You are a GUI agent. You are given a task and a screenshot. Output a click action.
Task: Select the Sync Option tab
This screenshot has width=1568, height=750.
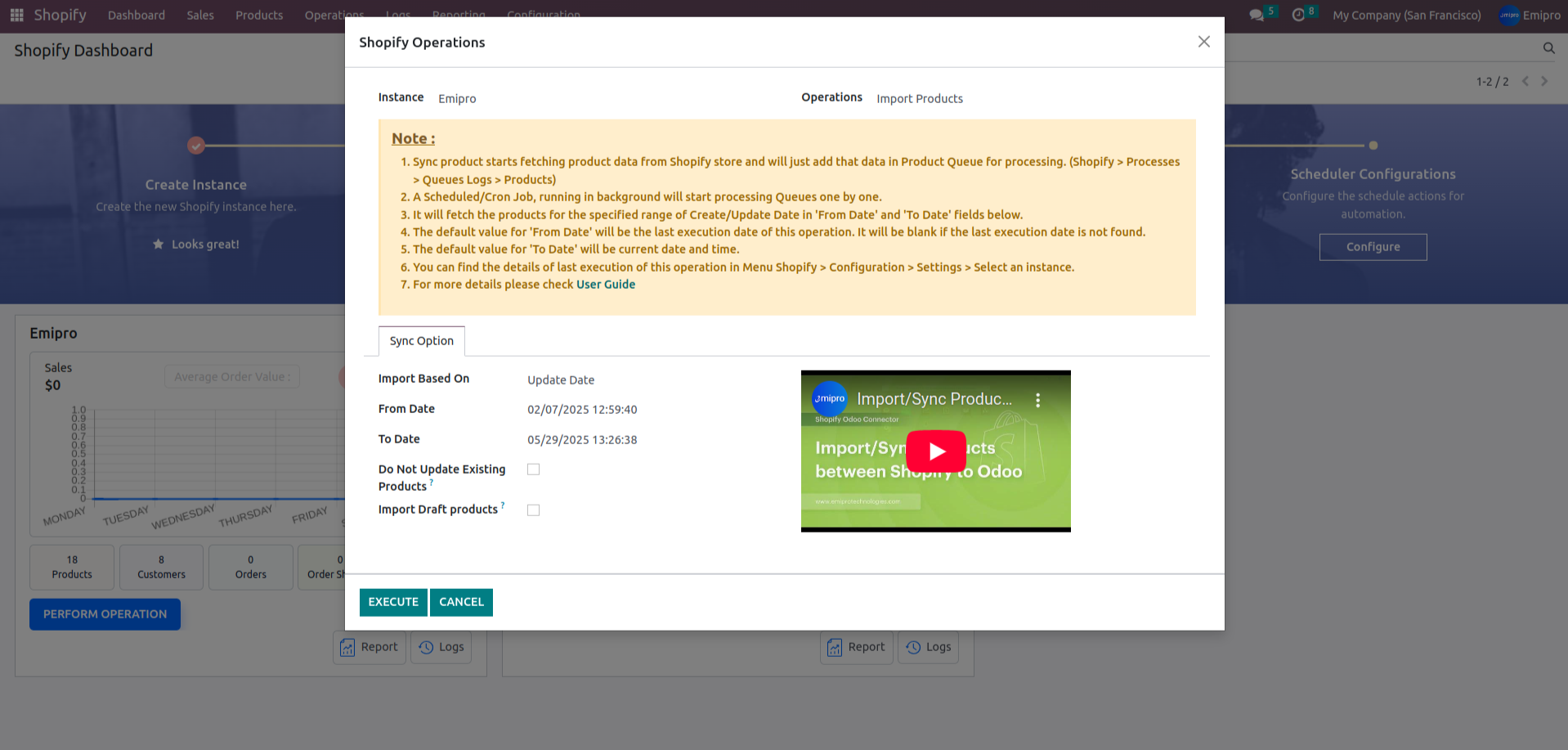421,341
